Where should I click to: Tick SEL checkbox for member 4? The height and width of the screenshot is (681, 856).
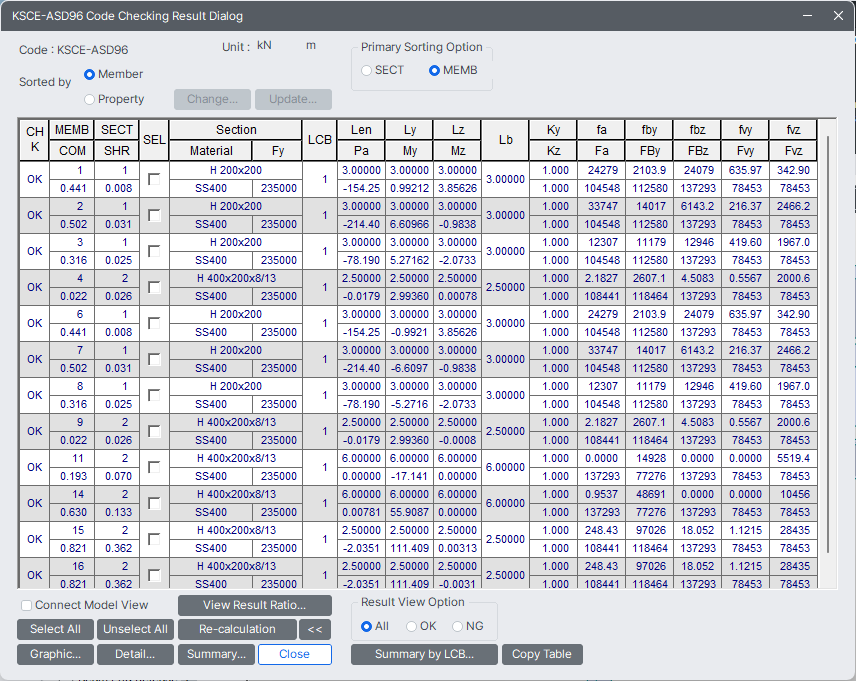pyautogui.click(x=154, y=287)
